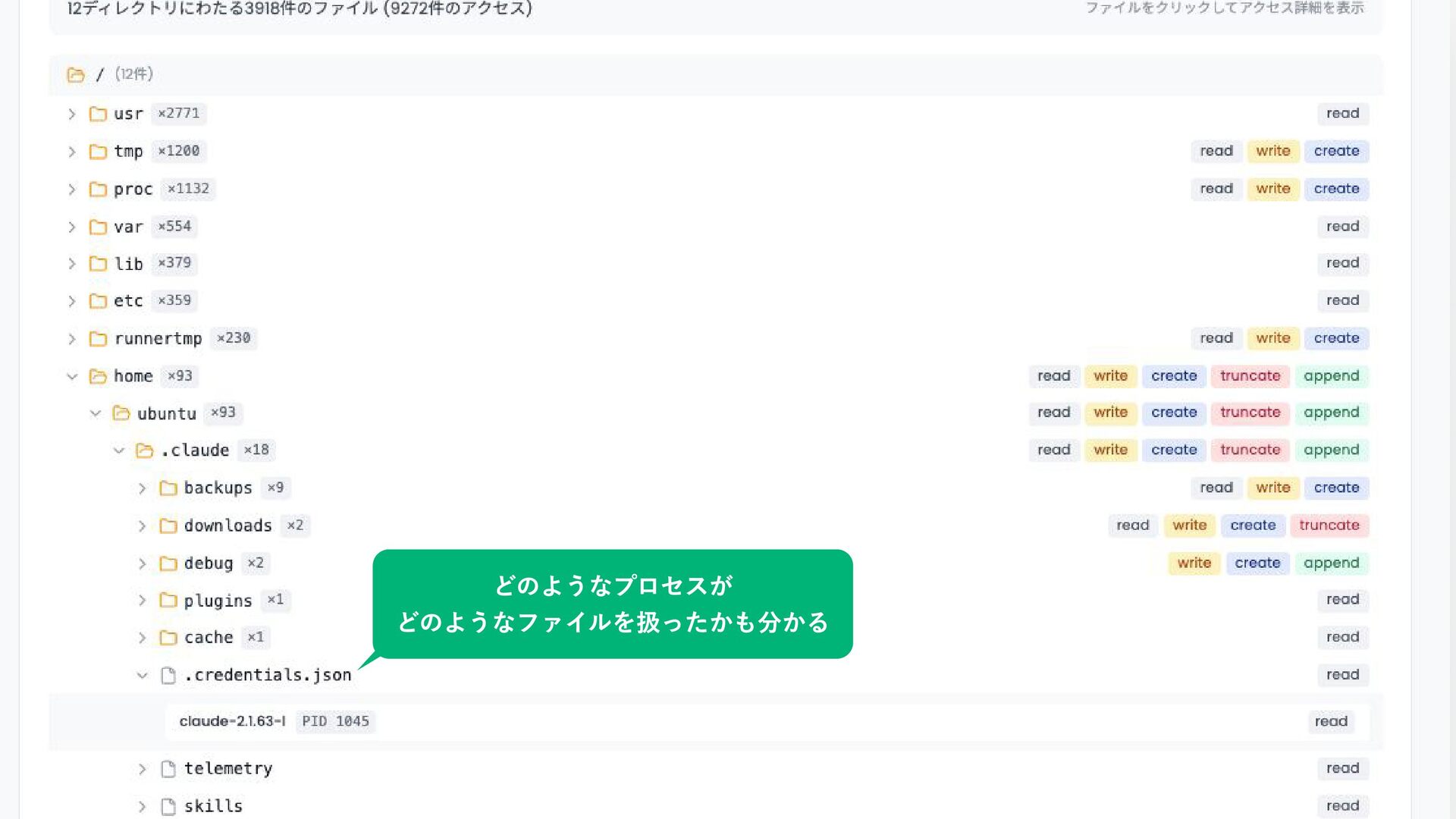Click the truncate badge on downloads row
The image size is (1456, 819).
1329,526
